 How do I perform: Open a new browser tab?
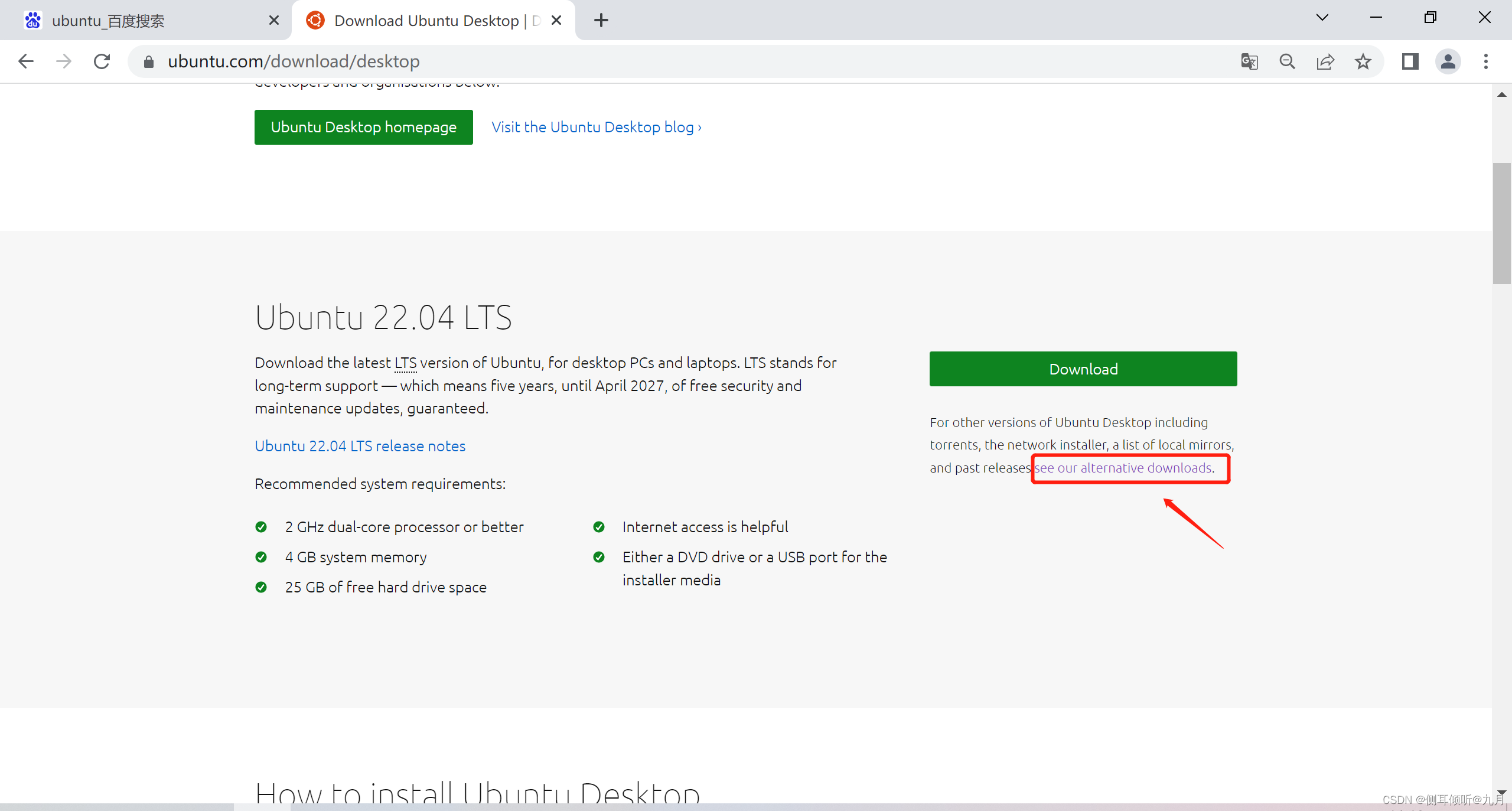tap(601, 20)
